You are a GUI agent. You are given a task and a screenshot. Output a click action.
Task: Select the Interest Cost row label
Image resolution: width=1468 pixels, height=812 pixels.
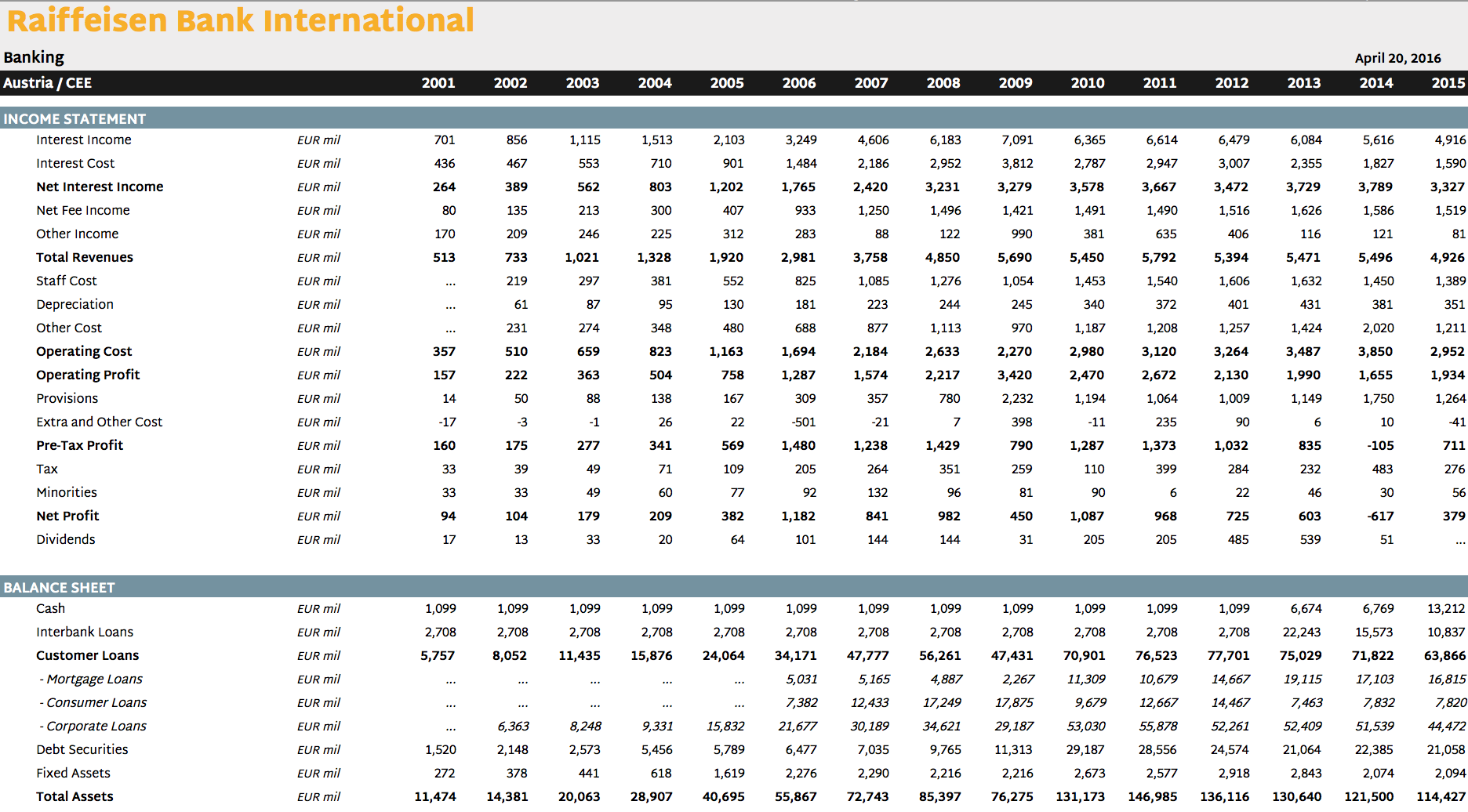tap(75, 163)
